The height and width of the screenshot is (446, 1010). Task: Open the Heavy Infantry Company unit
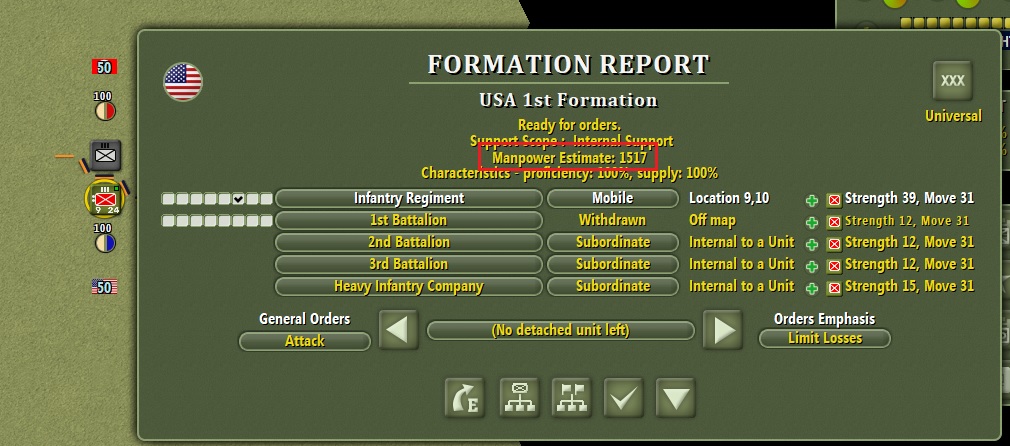tap(408, 286)
